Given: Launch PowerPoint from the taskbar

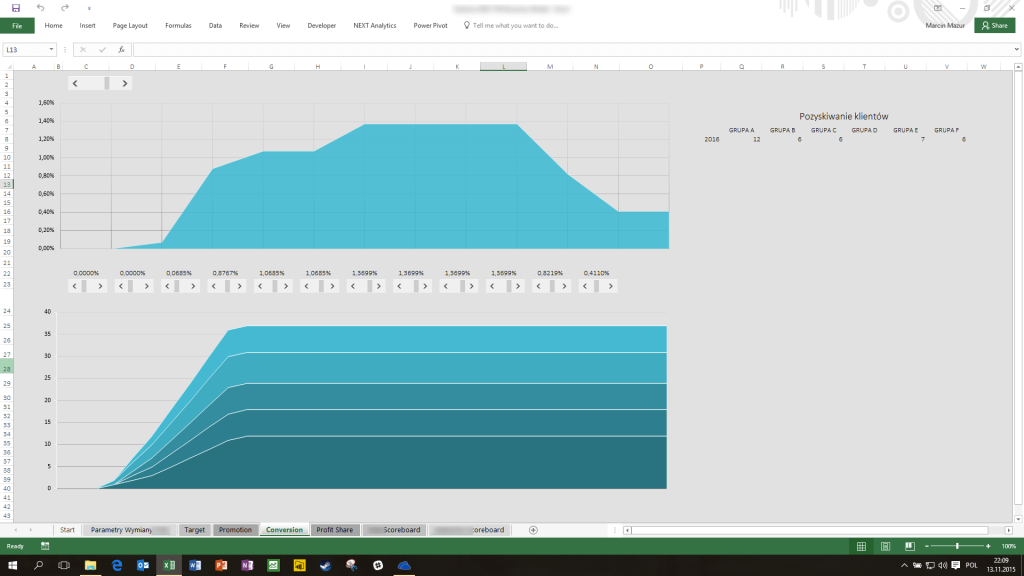Looking at the screenshot, I should click(x=221, y=566).
